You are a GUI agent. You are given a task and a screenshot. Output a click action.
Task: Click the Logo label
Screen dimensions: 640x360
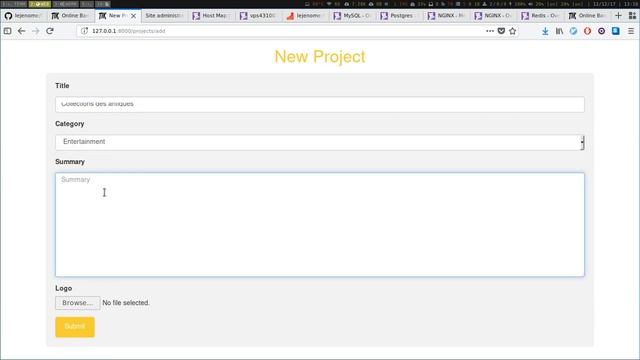tap(64, 288)
